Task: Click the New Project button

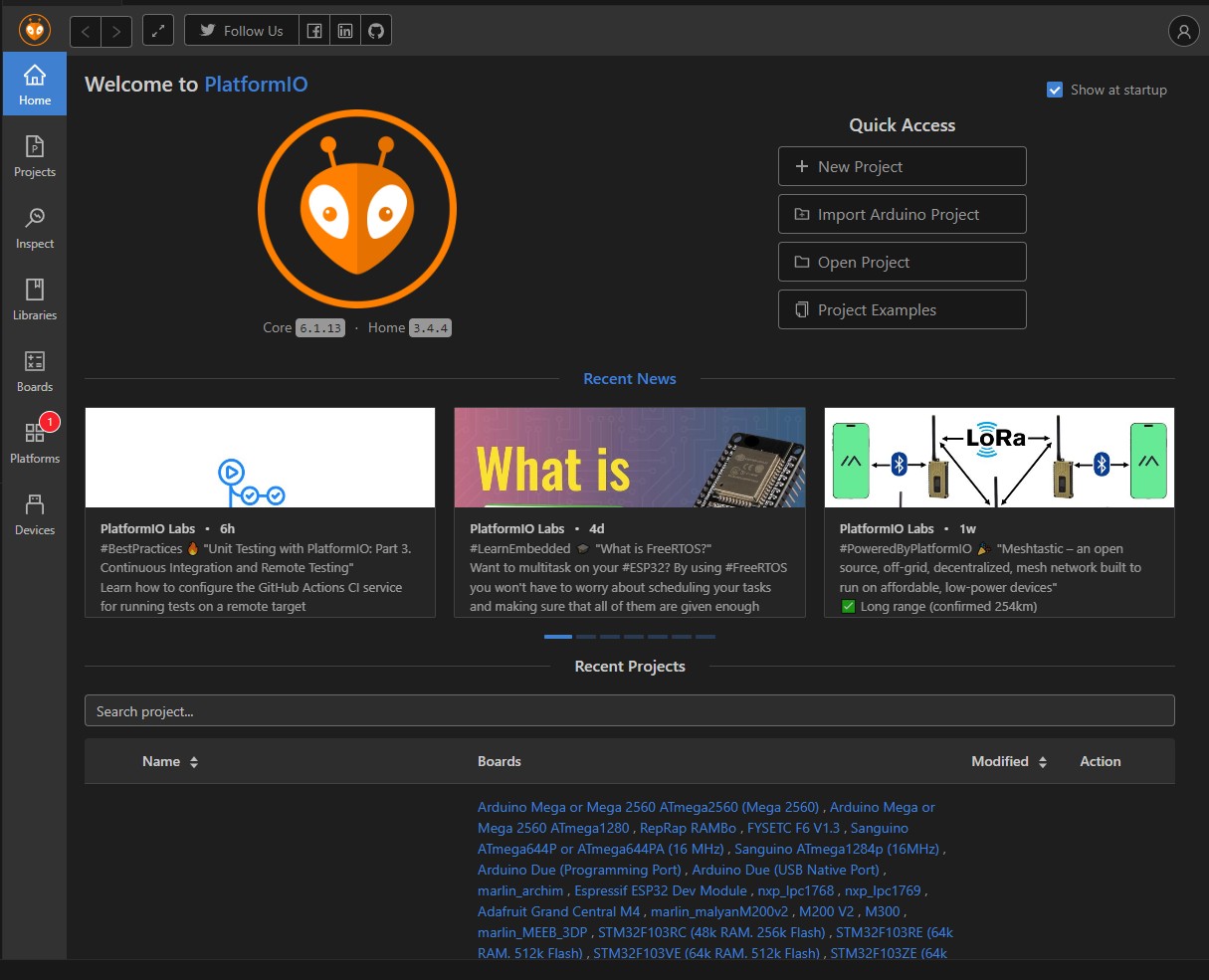Action: 902,166
